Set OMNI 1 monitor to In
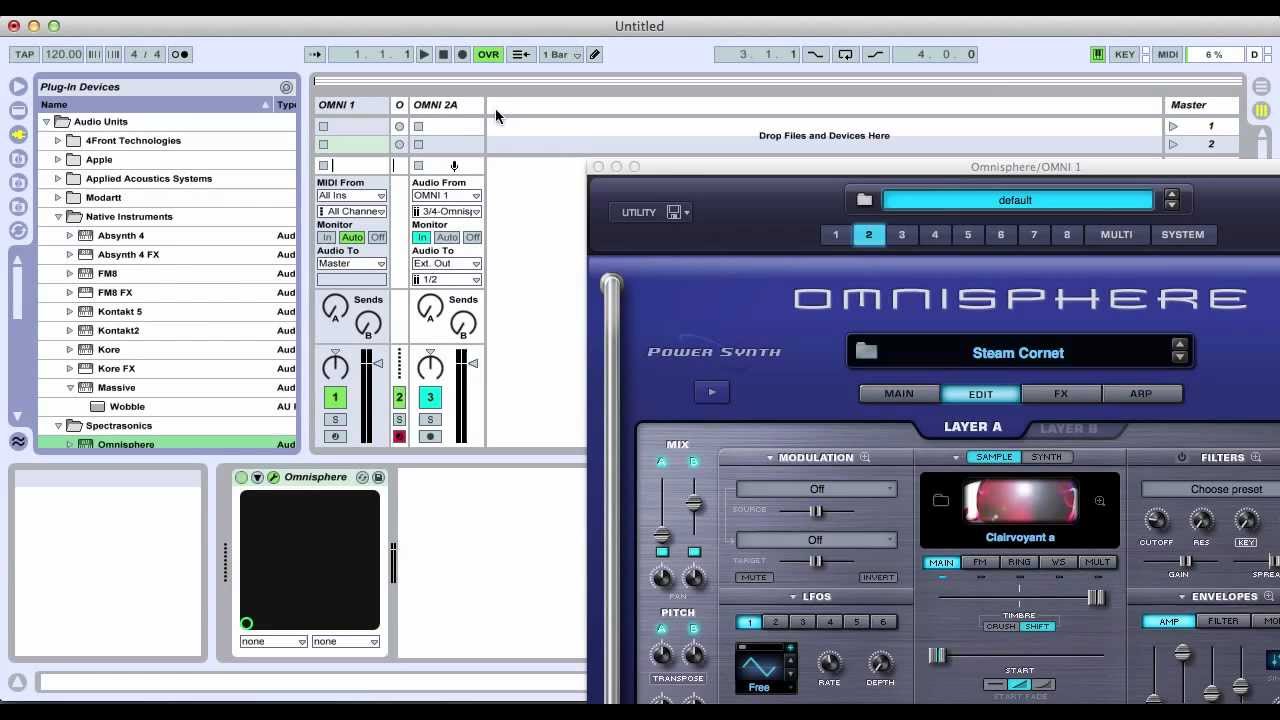 click(x=326, y=237)
